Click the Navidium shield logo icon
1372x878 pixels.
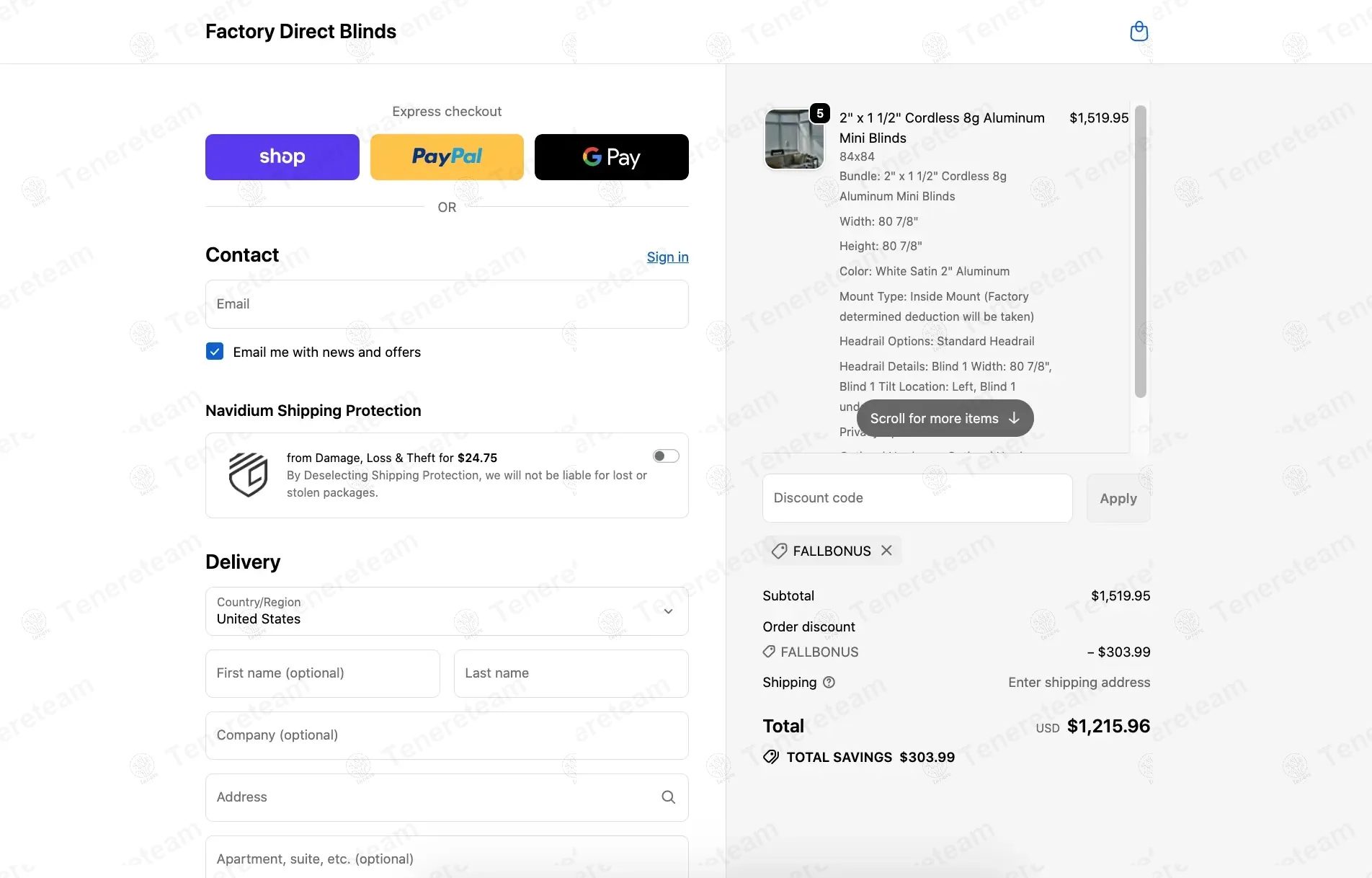248,475
